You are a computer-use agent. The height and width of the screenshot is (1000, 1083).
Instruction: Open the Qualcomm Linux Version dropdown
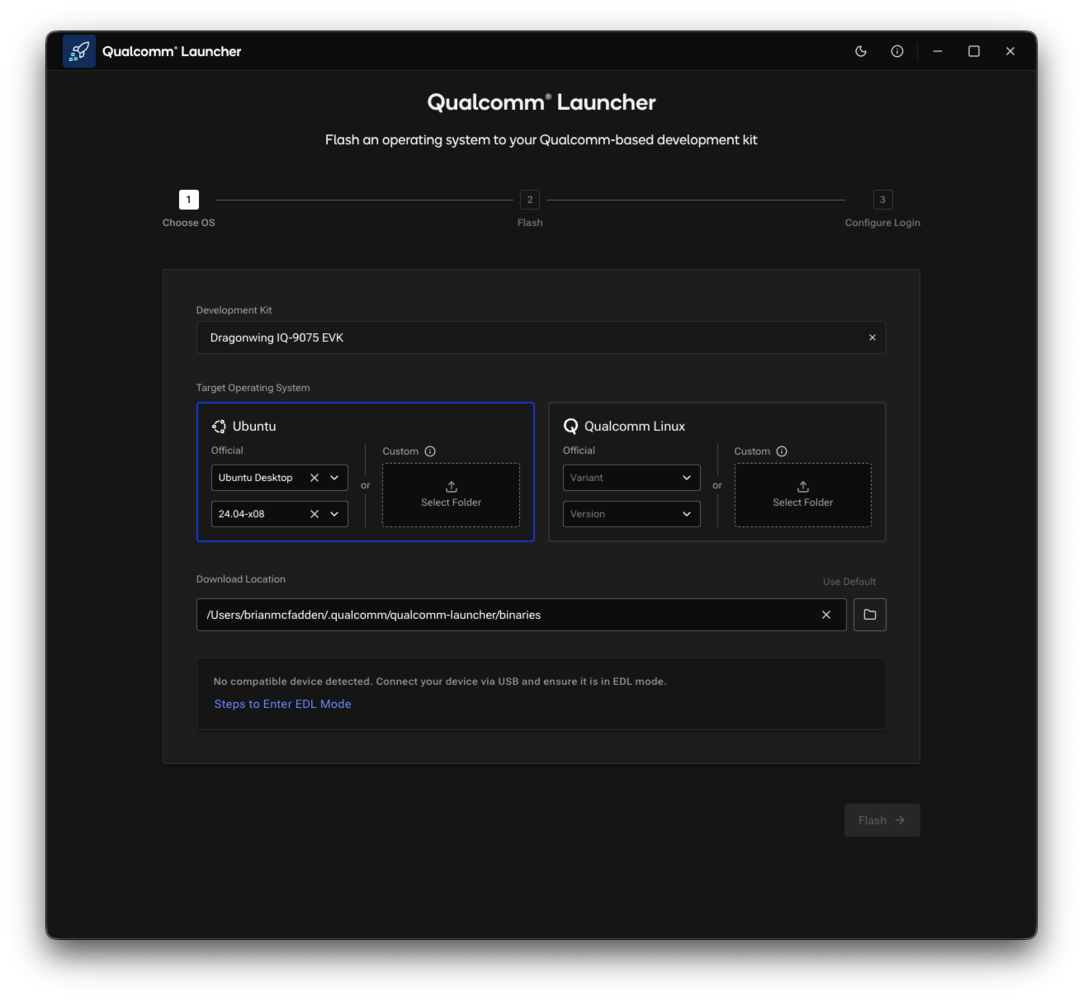click(x=631, y=514)
